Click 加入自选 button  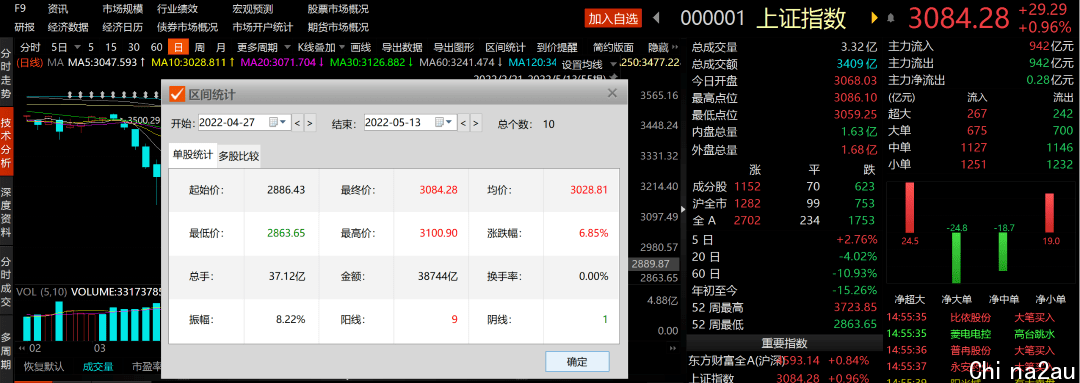612,18
